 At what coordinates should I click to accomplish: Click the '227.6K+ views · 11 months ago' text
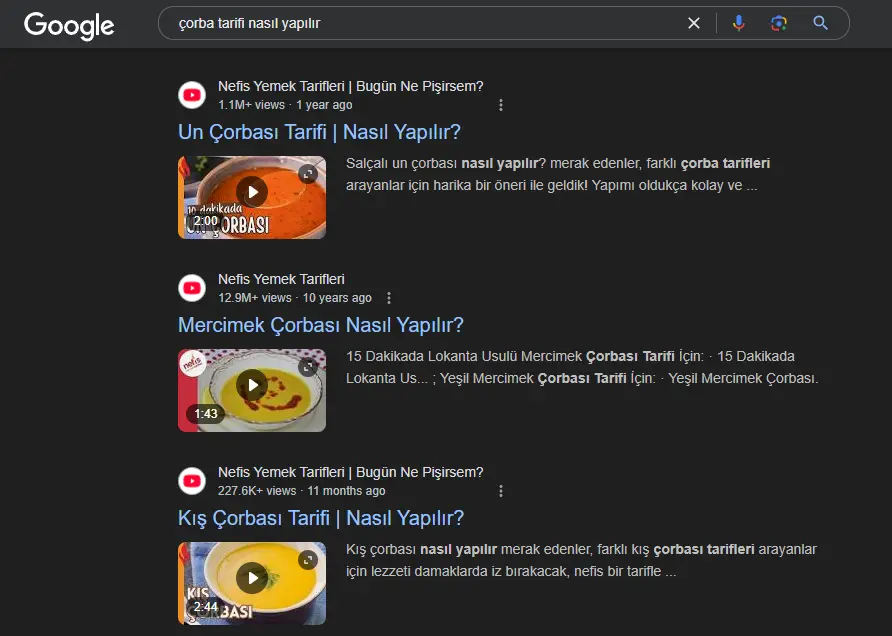pos(302,491)
